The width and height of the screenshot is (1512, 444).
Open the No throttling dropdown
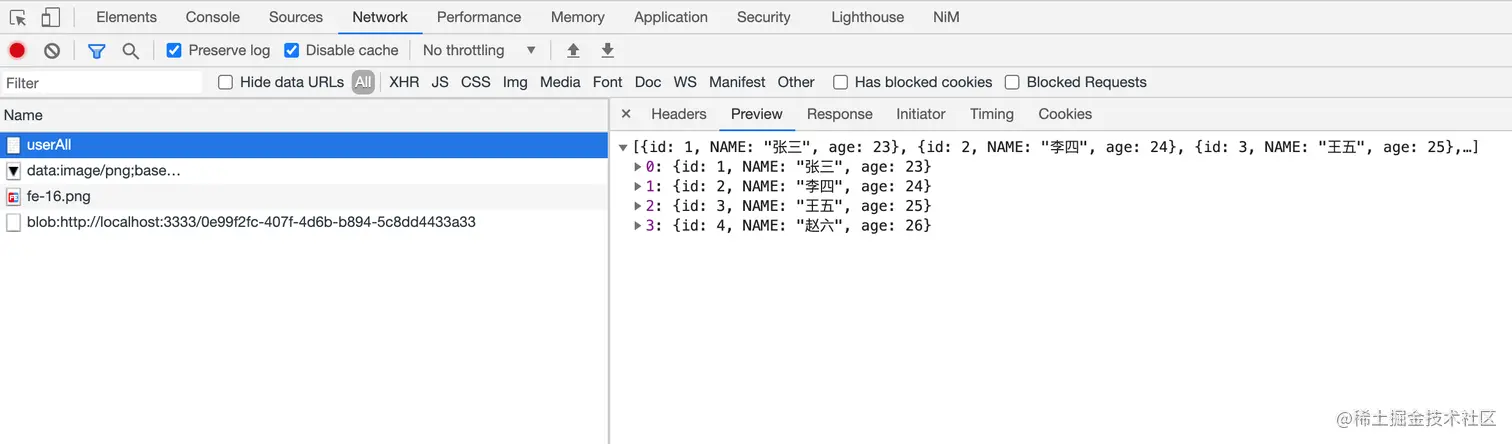pyautogui.click(x=479, y=50)
